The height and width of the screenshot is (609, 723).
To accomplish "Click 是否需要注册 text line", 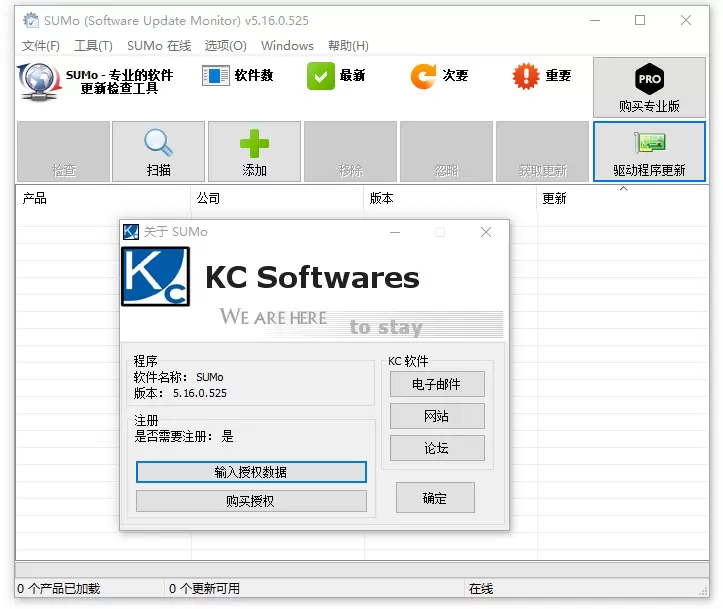I will [x=184, y=436].
